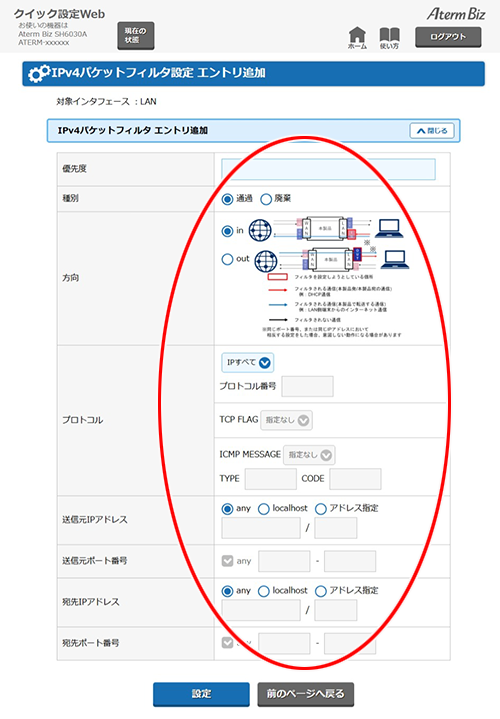This screenshot has width=500, height=719.
Task: Open the ICMP MESSAGE dropdown
Action: coord(309,455)
